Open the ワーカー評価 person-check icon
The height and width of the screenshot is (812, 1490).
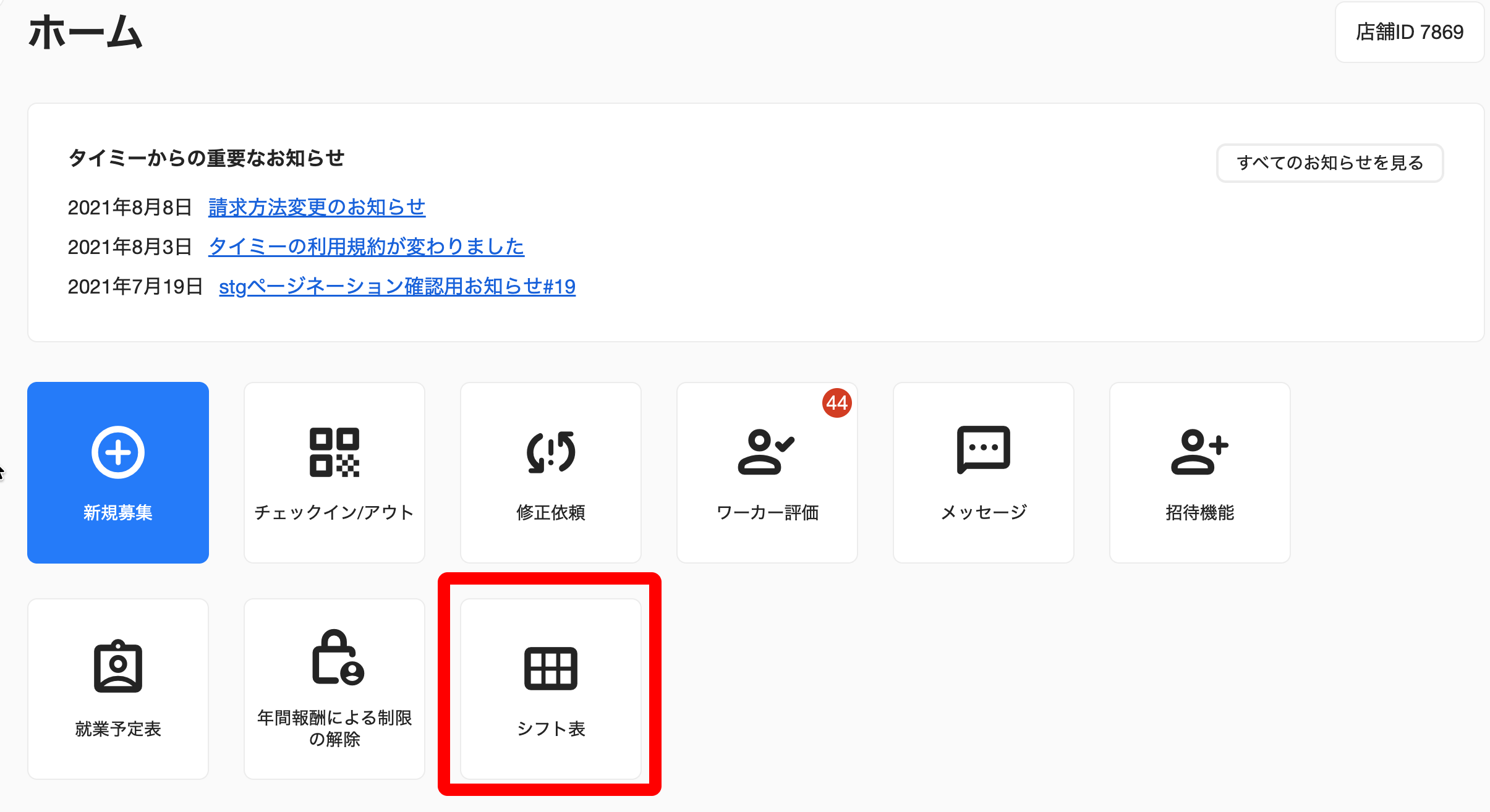(x=767, y=452)
